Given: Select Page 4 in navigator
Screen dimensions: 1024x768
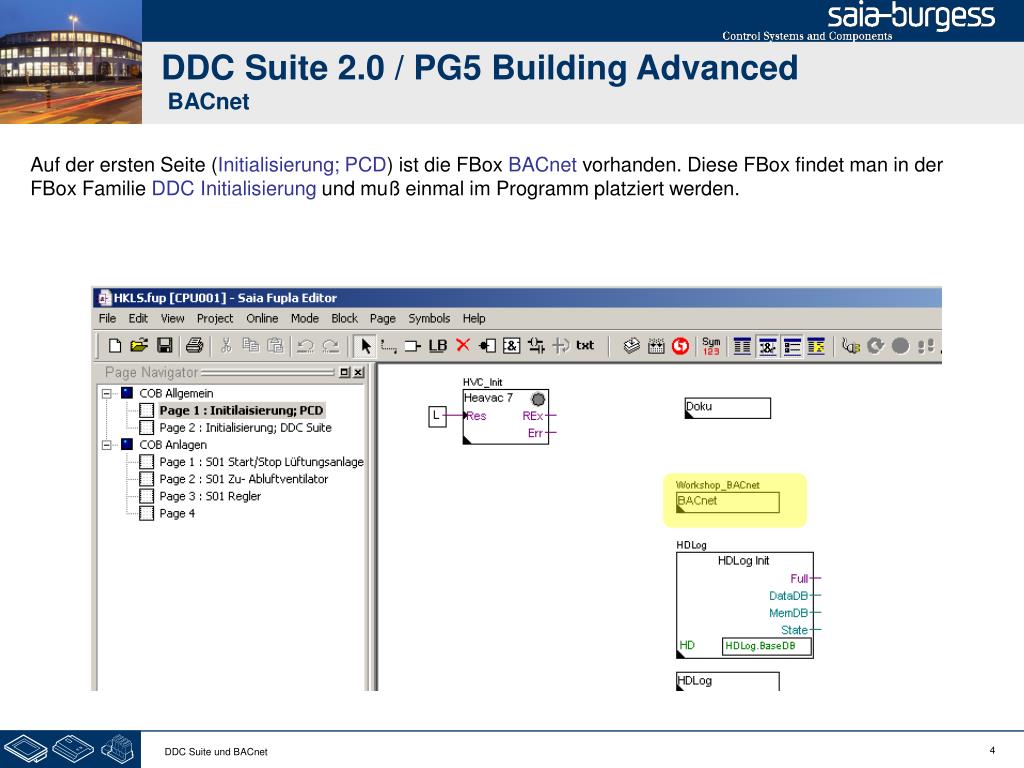Looking at the screenshot, I should coord(177,513).
